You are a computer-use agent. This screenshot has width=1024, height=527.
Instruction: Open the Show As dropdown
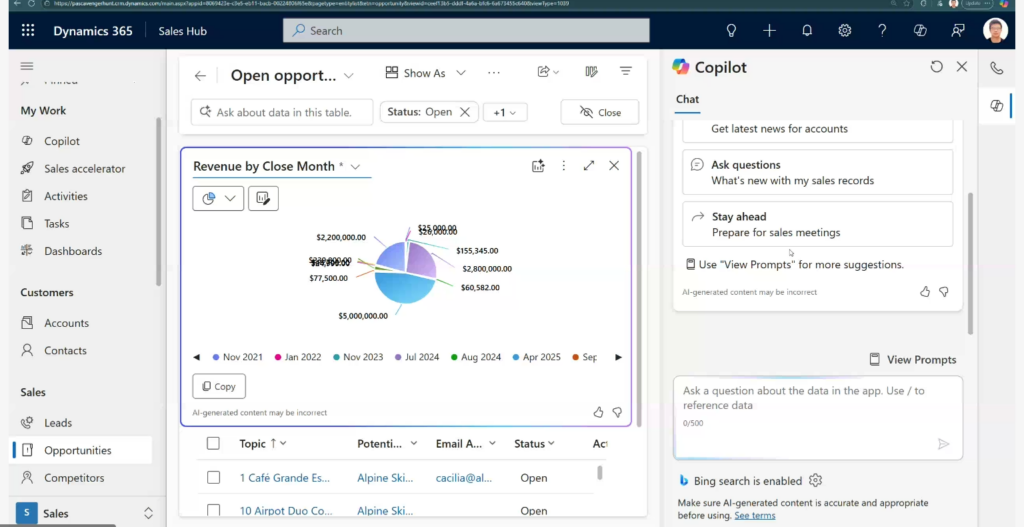425,73
